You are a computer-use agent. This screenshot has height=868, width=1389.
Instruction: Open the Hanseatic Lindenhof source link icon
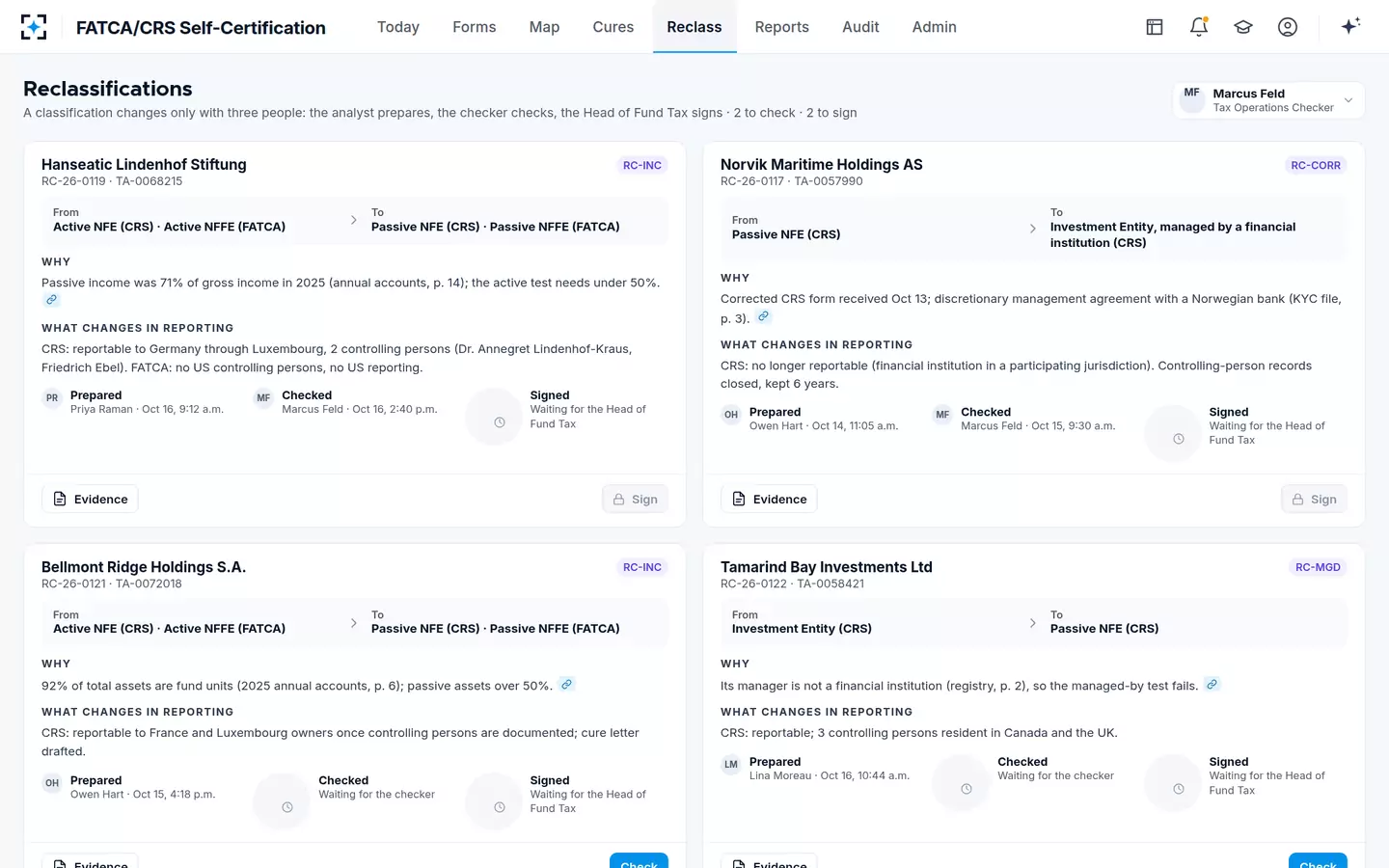[x=52, y=300]
